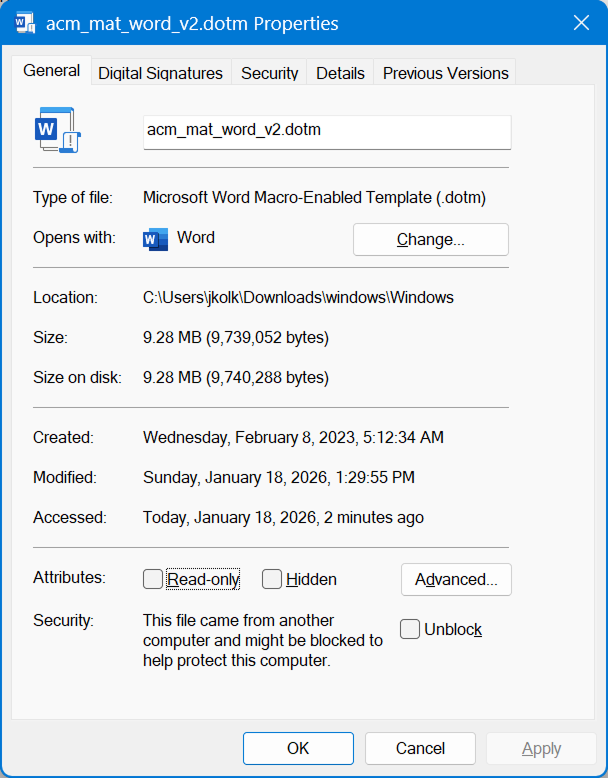Dismiss the dialog with Cancel
This screenshot has width=608, height=778.
pyautogui.click(x=420, y=748)
